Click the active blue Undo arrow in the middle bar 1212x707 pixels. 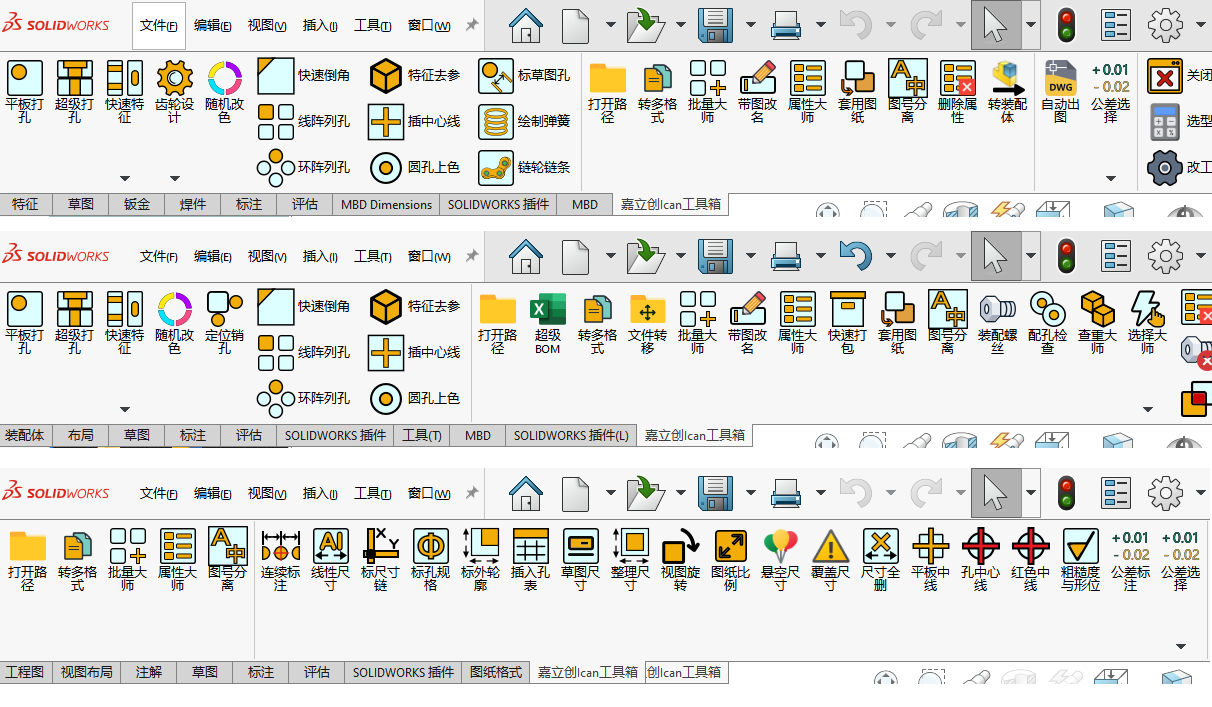[855, 256]
